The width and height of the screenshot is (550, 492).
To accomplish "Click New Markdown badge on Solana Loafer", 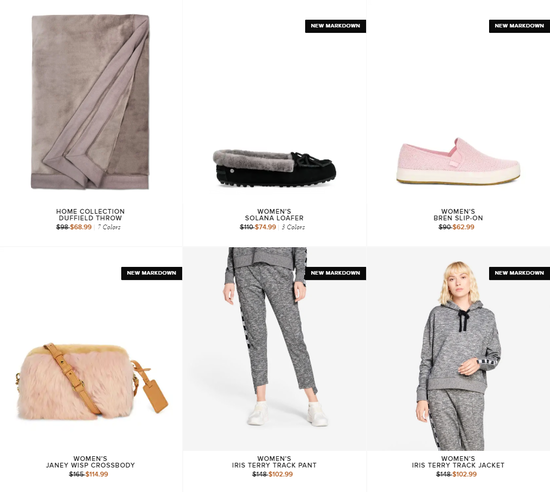I will pos(335,26).
